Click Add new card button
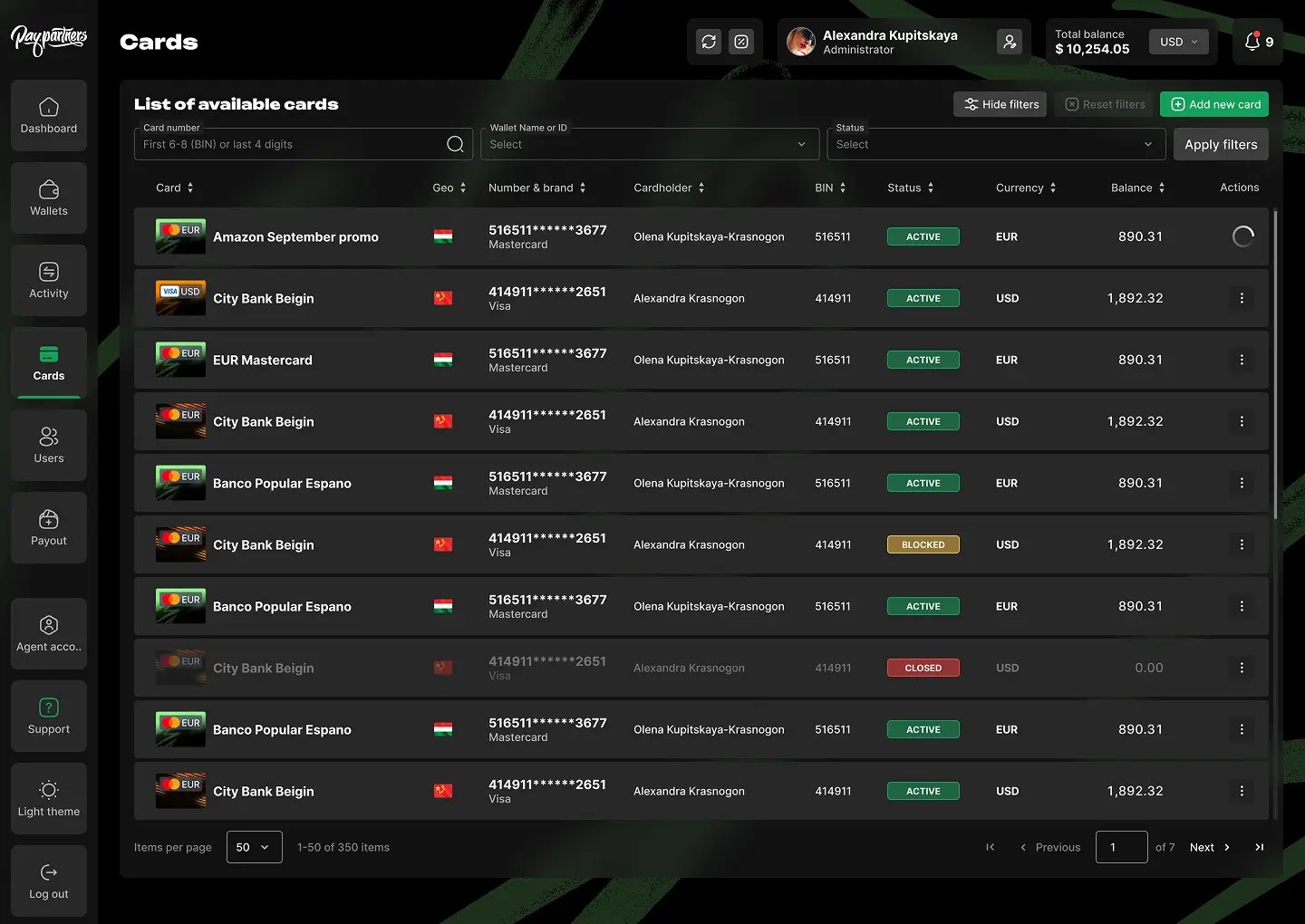The image size is (1305, 924). click(1214, 104)
